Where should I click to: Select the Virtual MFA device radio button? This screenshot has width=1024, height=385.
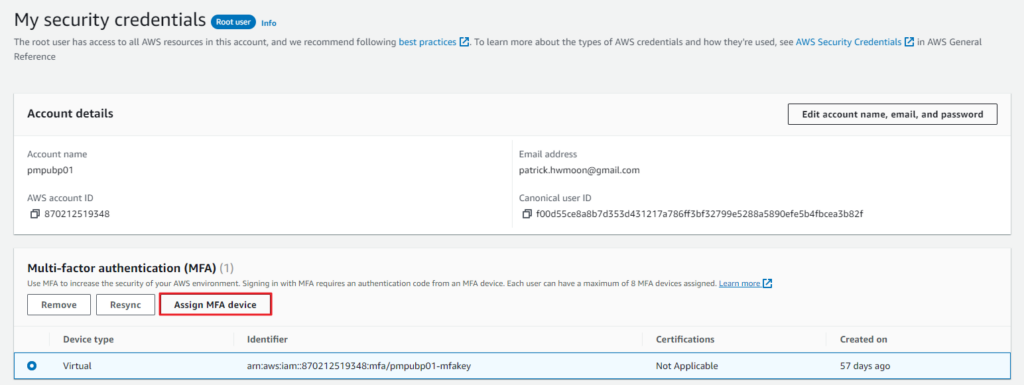[32, 366]
